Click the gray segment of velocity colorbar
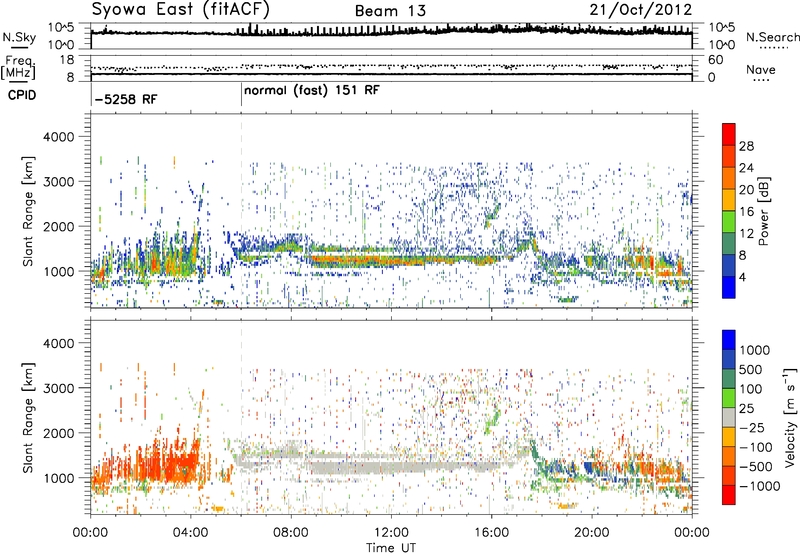The height and width of the screenshot is (554, 800). click(729, 417)
